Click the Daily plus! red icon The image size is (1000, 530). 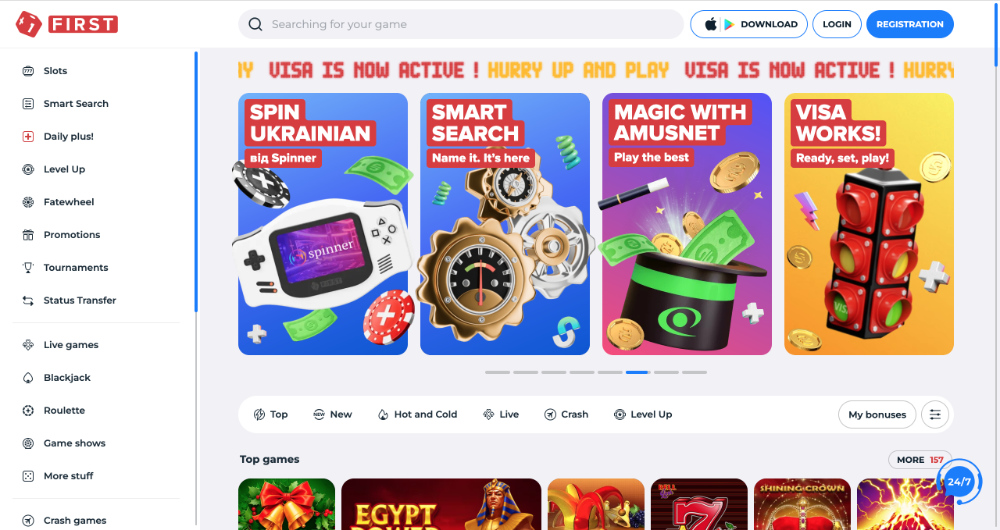(x=28, y=136)
